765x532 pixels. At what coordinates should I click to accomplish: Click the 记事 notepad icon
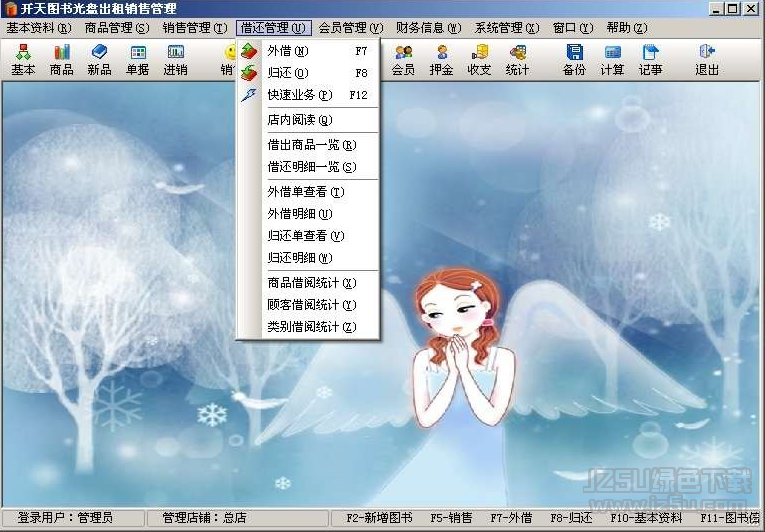(650, 60)
